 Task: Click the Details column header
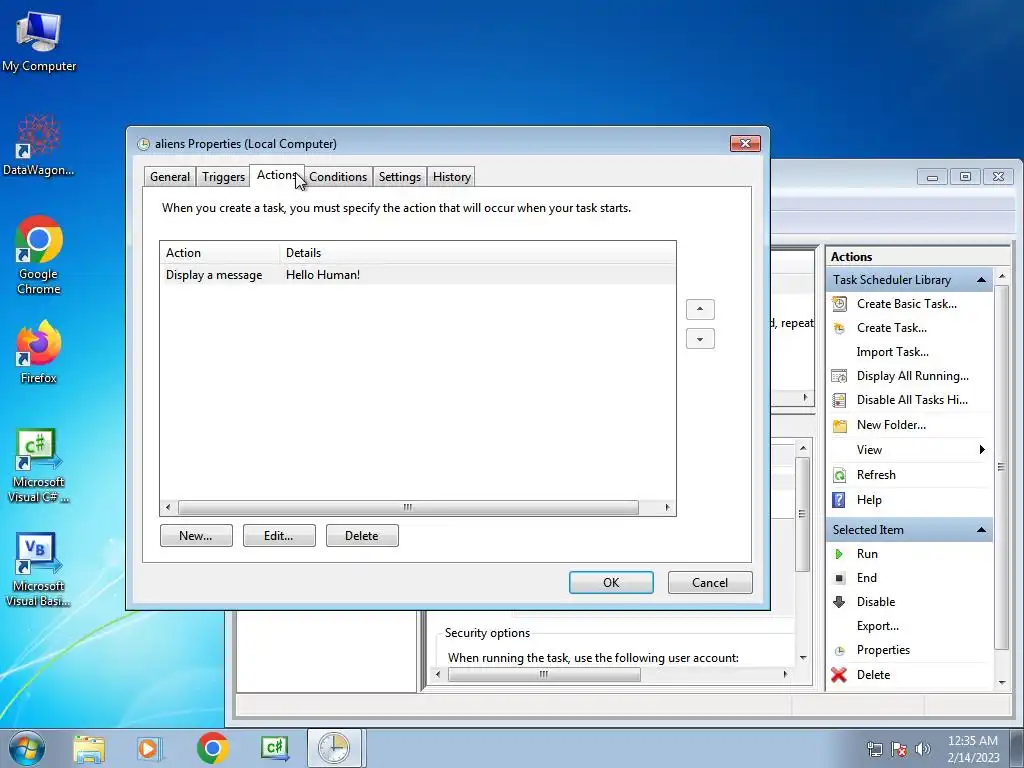click(477, 253)
